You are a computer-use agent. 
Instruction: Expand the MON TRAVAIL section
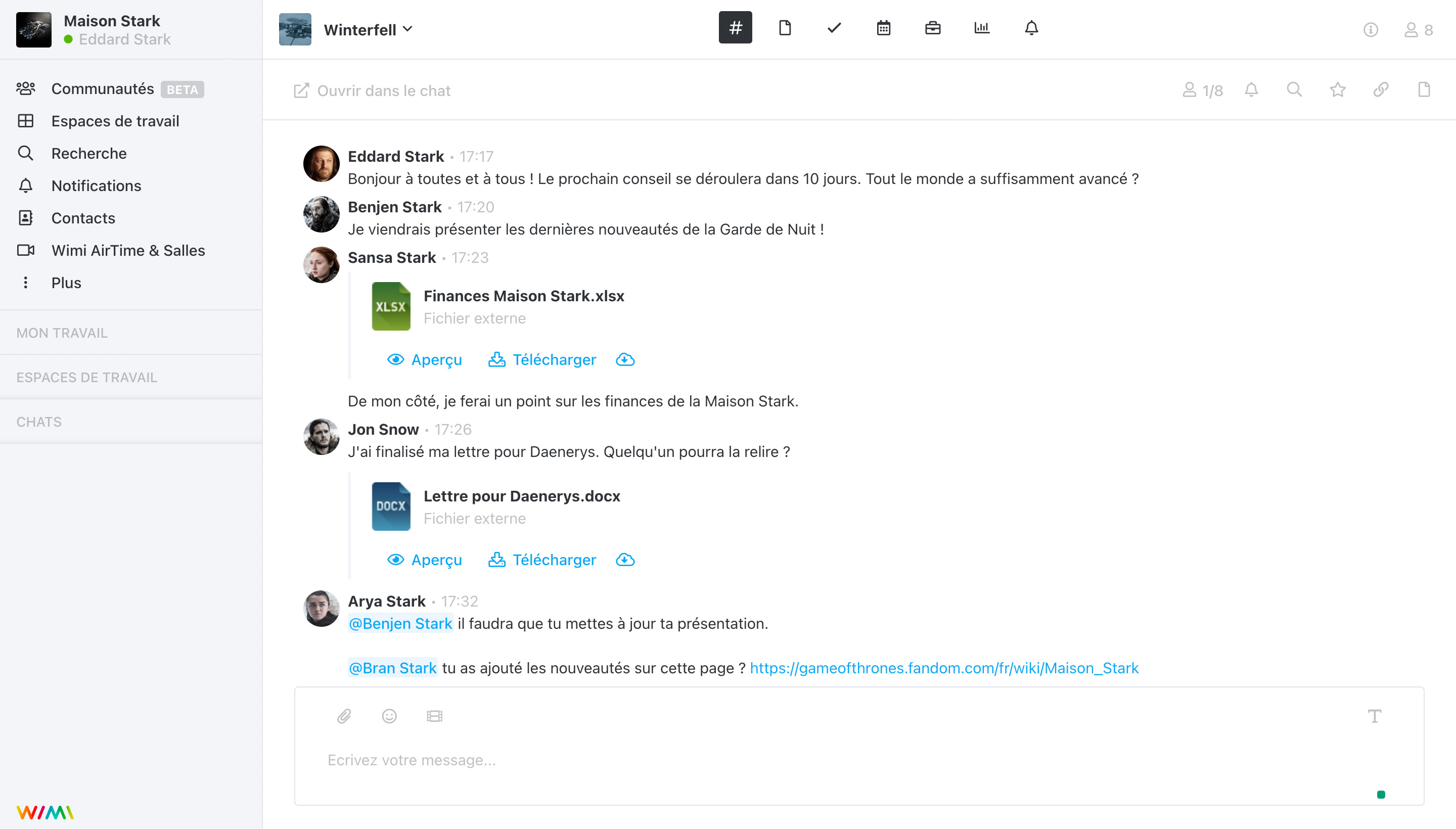62,333
